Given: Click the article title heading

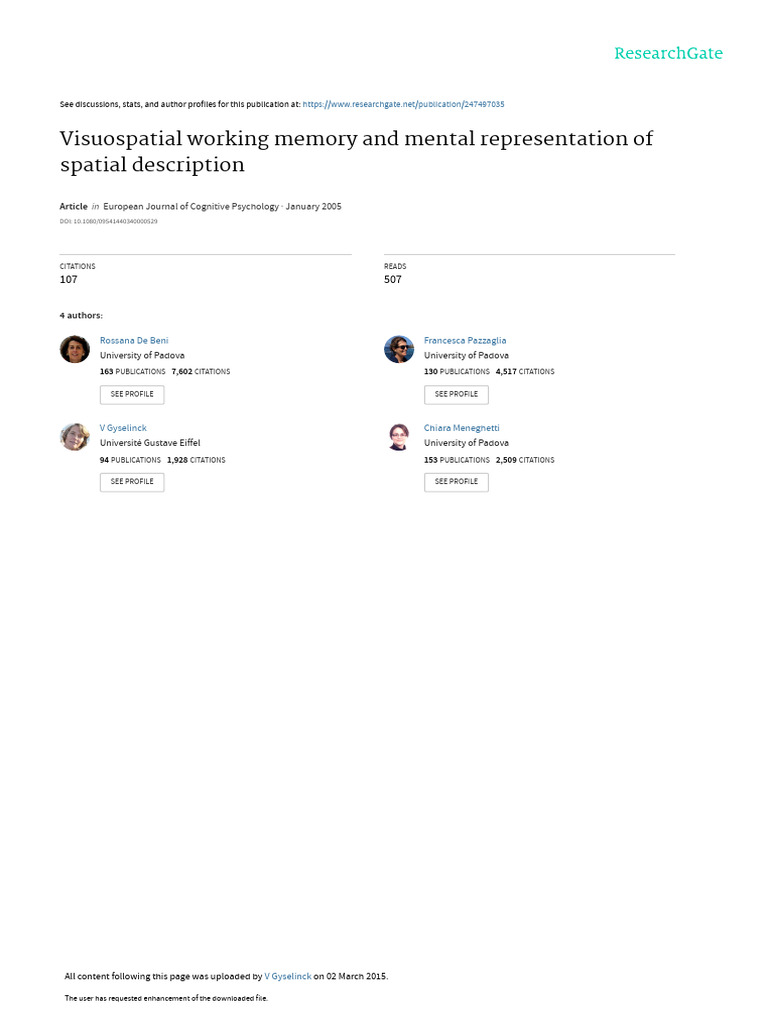Looking at the screenshot, I should point(356,151).
